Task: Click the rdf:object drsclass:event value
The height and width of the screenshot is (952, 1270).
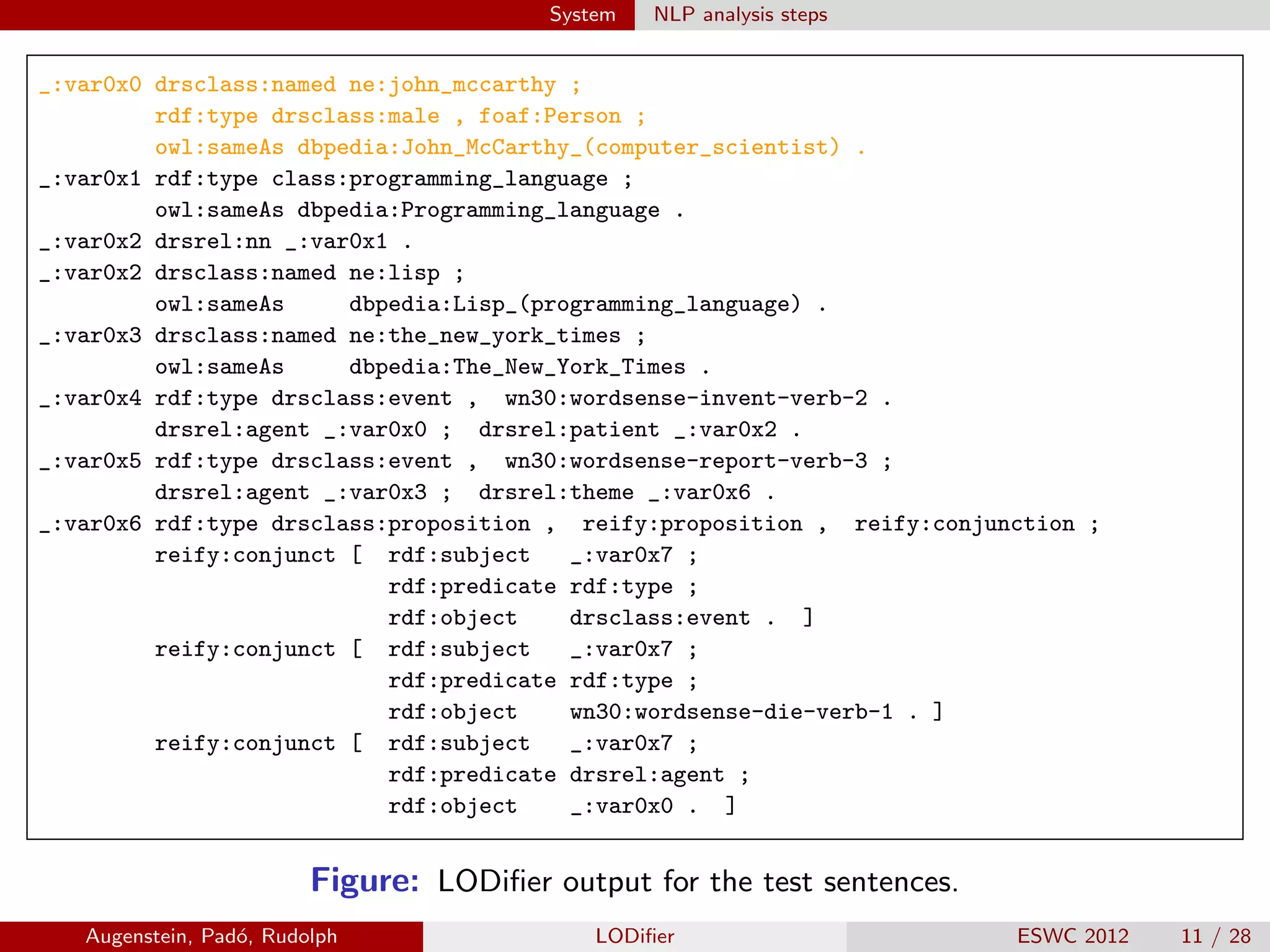Action: click(660, 618)
